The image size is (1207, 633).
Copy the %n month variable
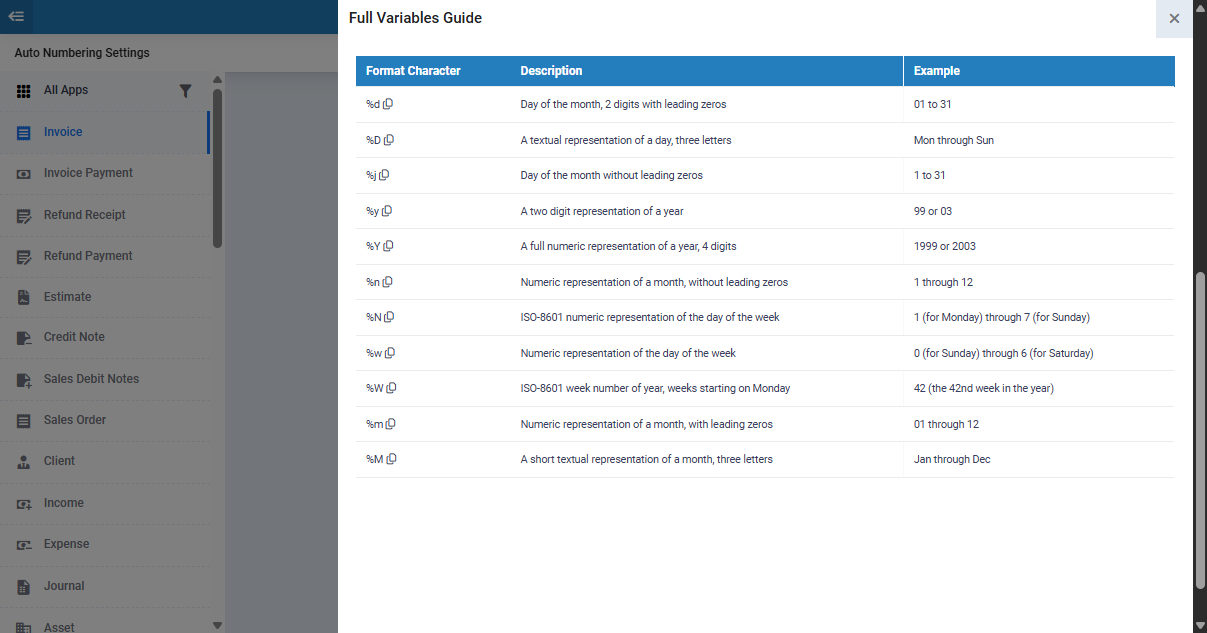click(388, 282)
